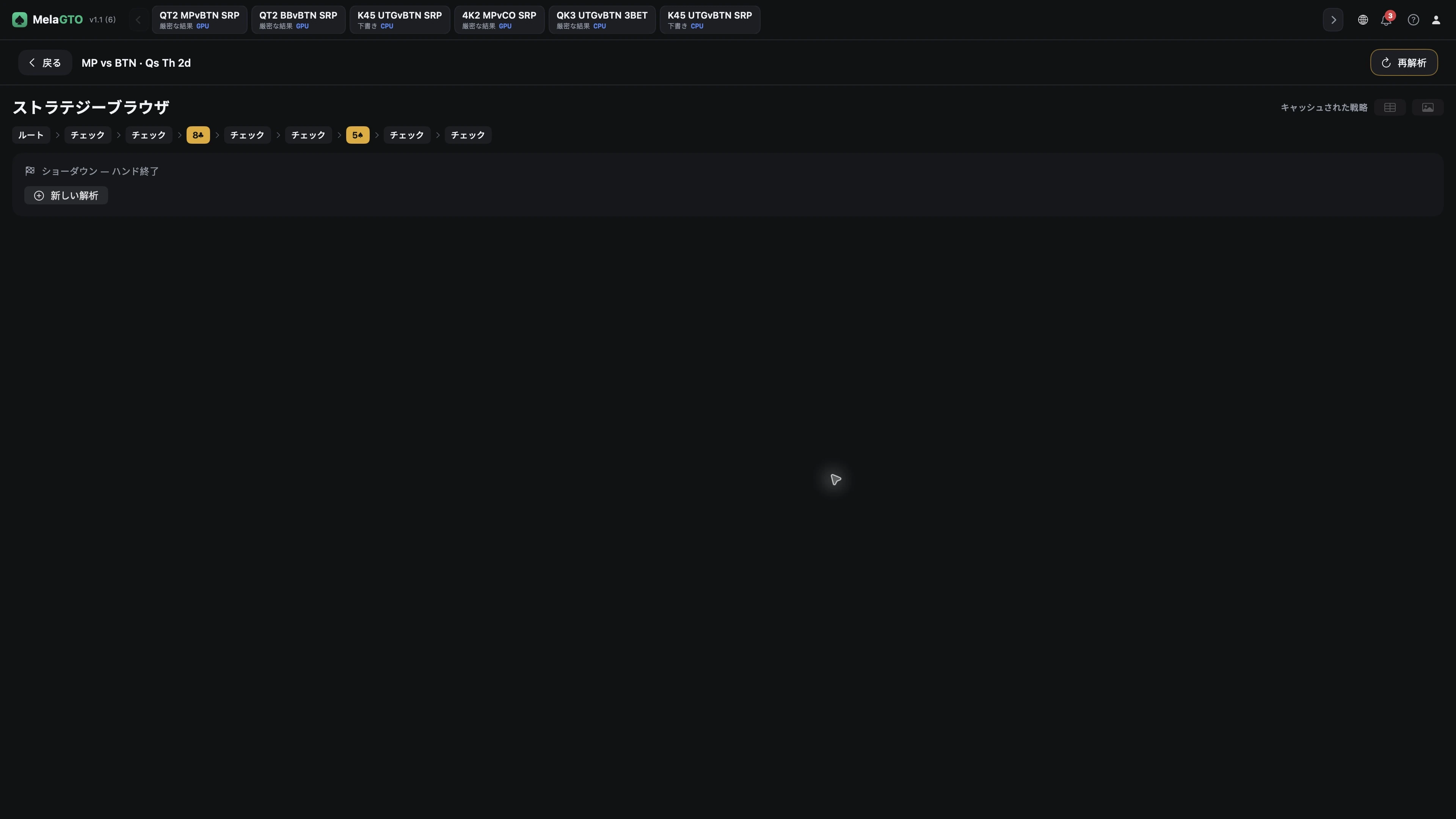
Task: Jump to ルート breadcrumb
Action: 31,135
